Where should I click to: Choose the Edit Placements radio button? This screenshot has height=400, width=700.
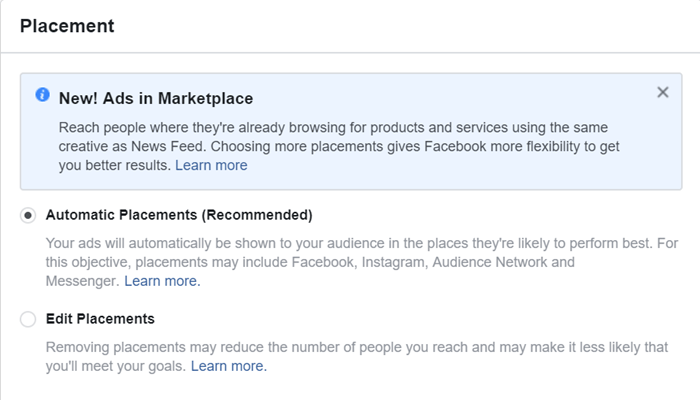pos(28,319)
